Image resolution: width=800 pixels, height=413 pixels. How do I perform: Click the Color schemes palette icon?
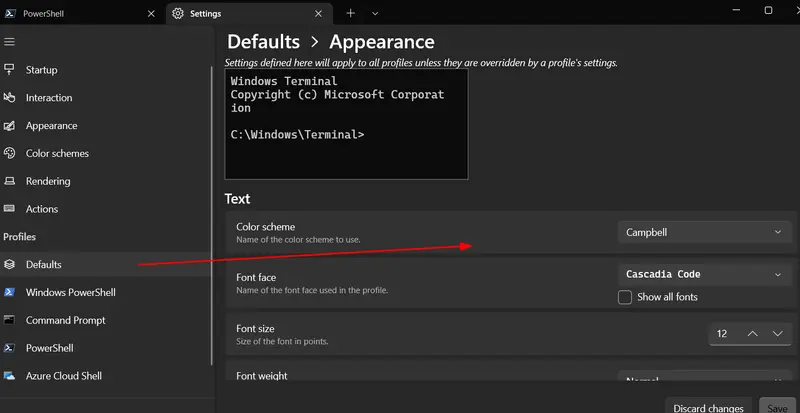[x=9, y=153]
